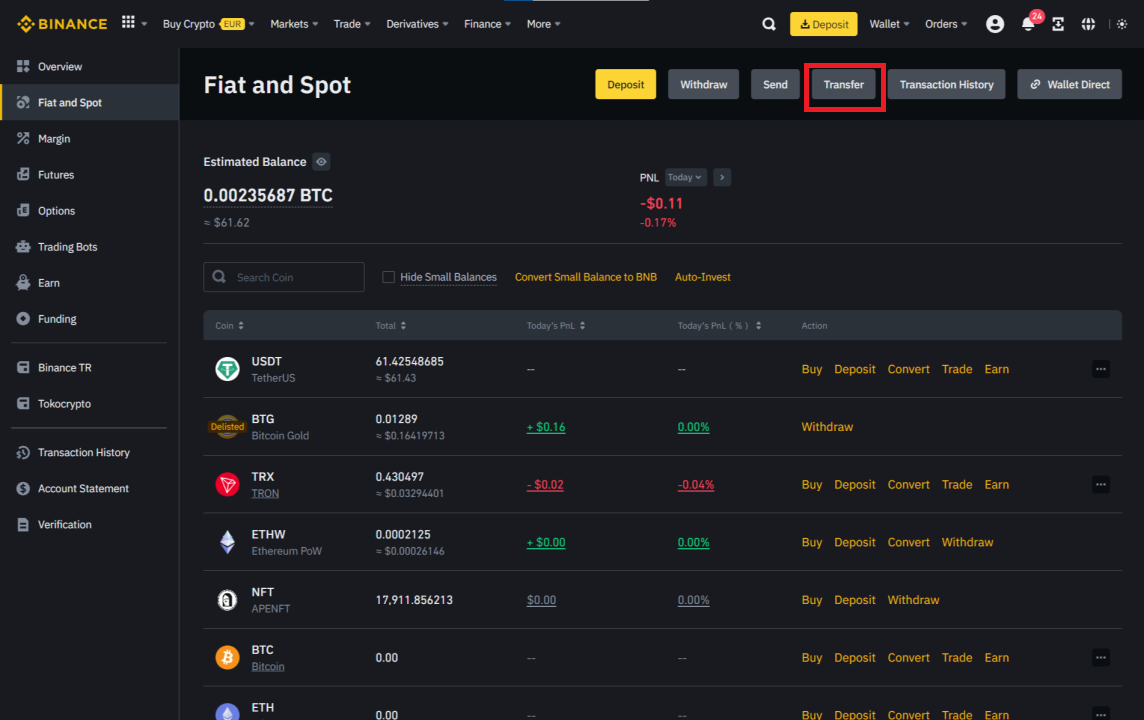Click the Futures sidebar icon
The image size is (1144, 720).
click(23, 174)
